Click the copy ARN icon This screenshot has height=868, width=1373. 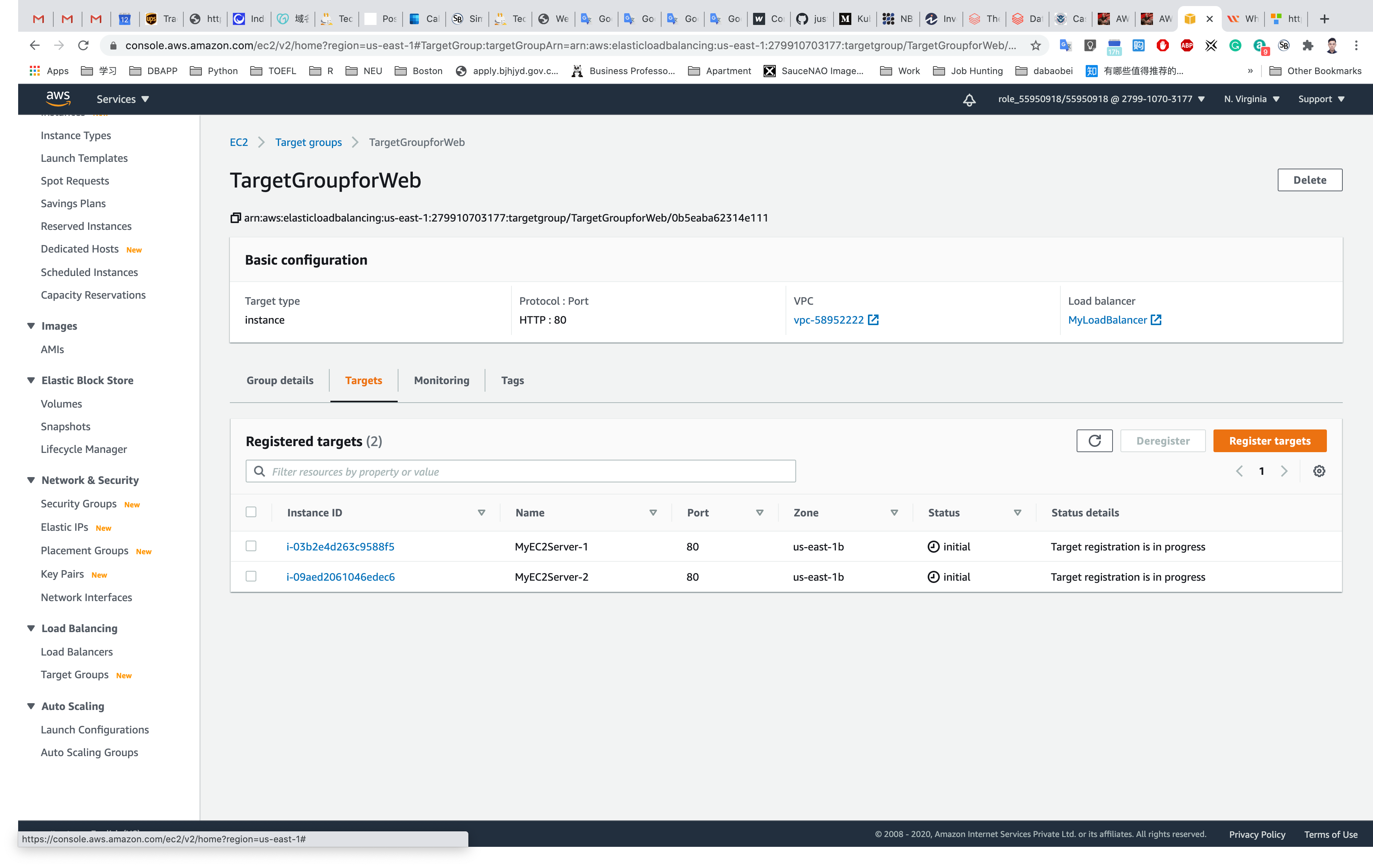point(235,218)
